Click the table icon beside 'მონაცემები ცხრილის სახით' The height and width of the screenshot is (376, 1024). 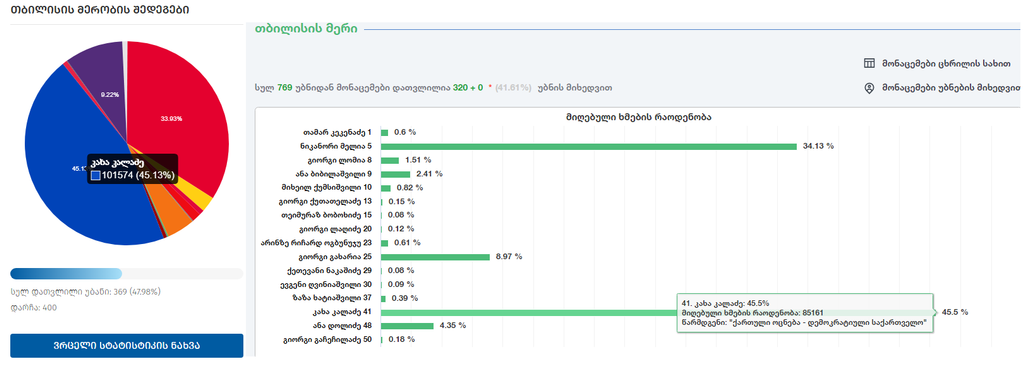(869, 63)
